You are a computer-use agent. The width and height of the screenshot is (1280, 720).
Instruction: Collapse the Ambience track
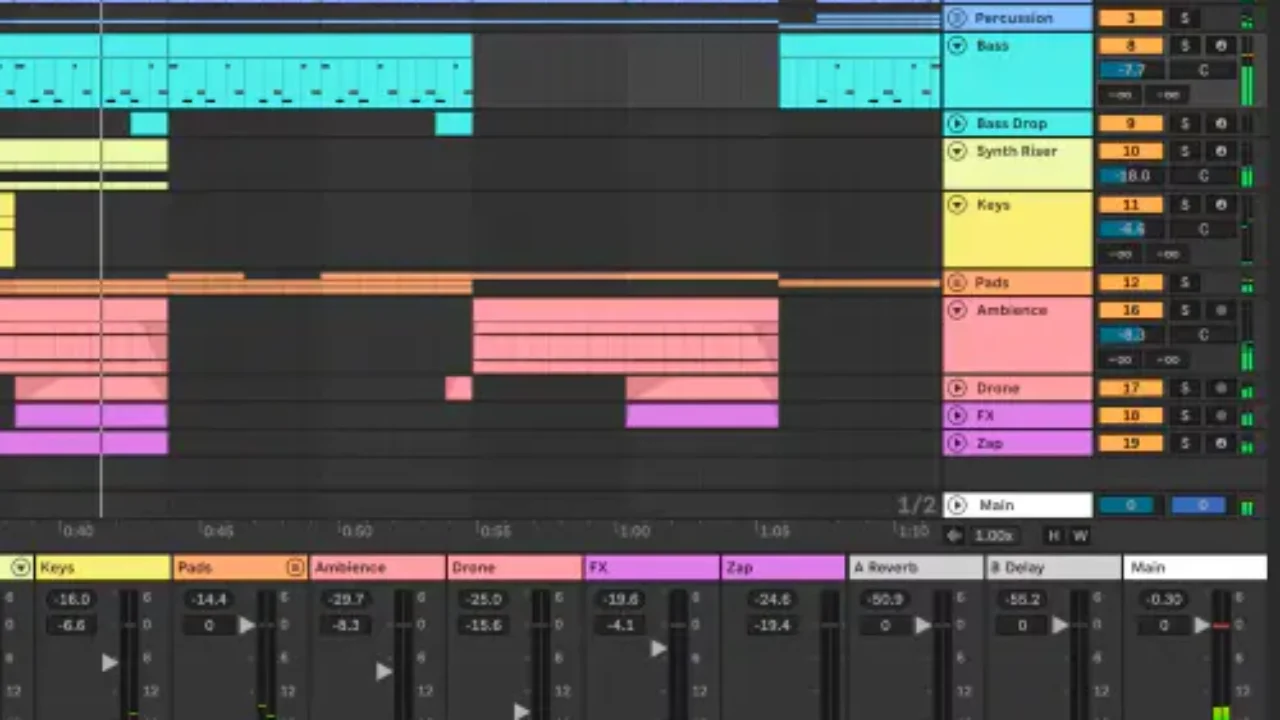(x=957, y=311)
